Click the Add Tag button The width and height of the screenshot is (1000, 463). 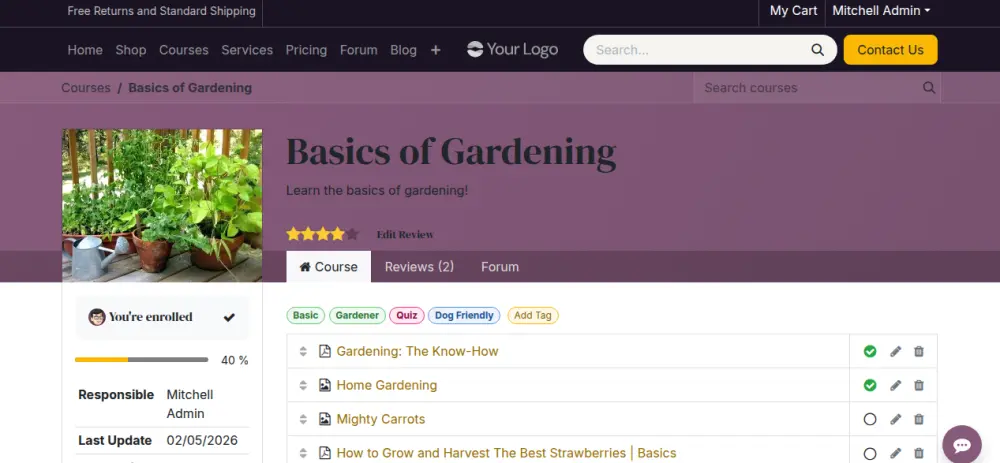(x=533, y=316)
